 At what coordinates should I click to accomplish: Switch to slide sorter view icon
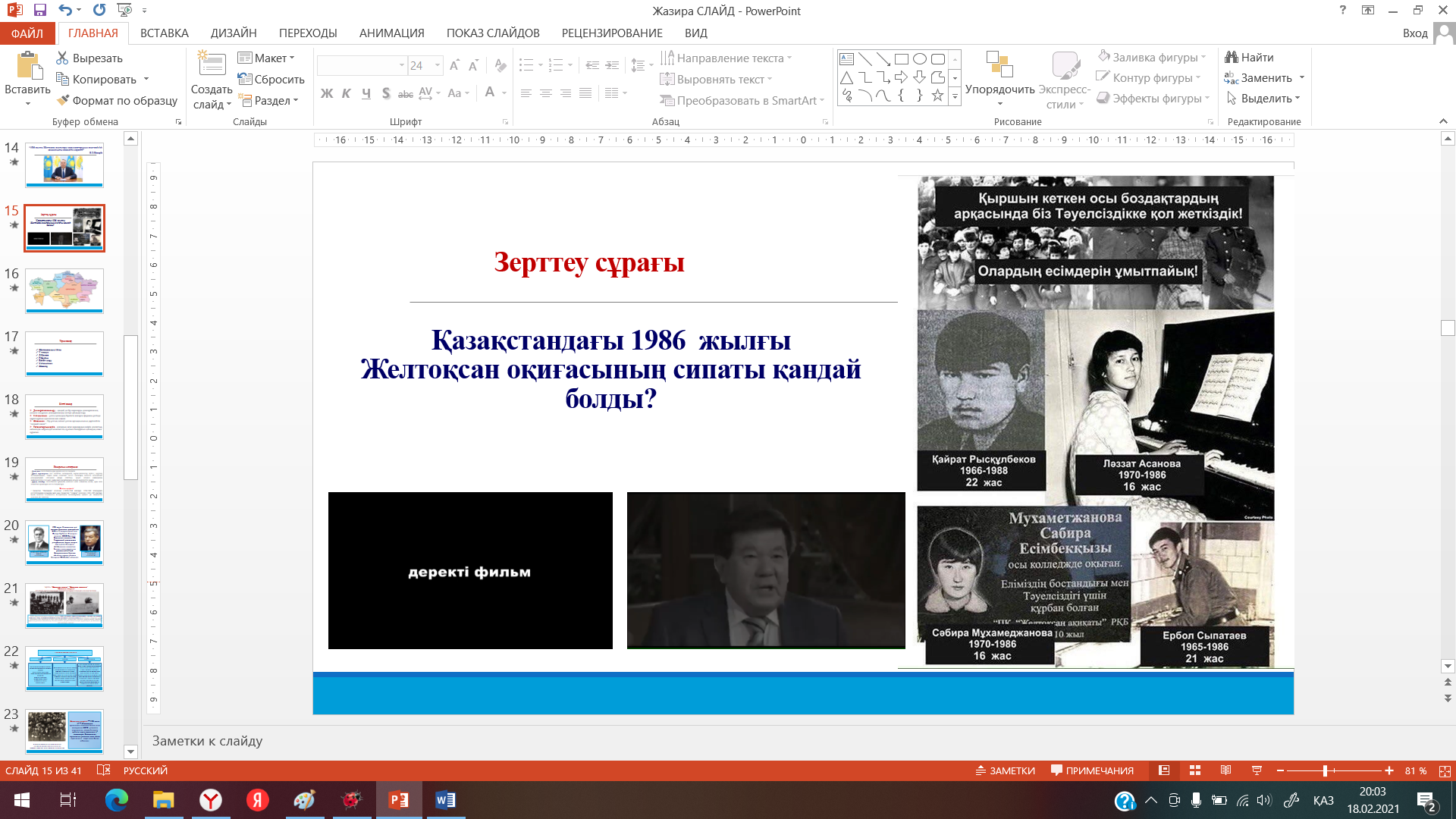point(1195,770)
